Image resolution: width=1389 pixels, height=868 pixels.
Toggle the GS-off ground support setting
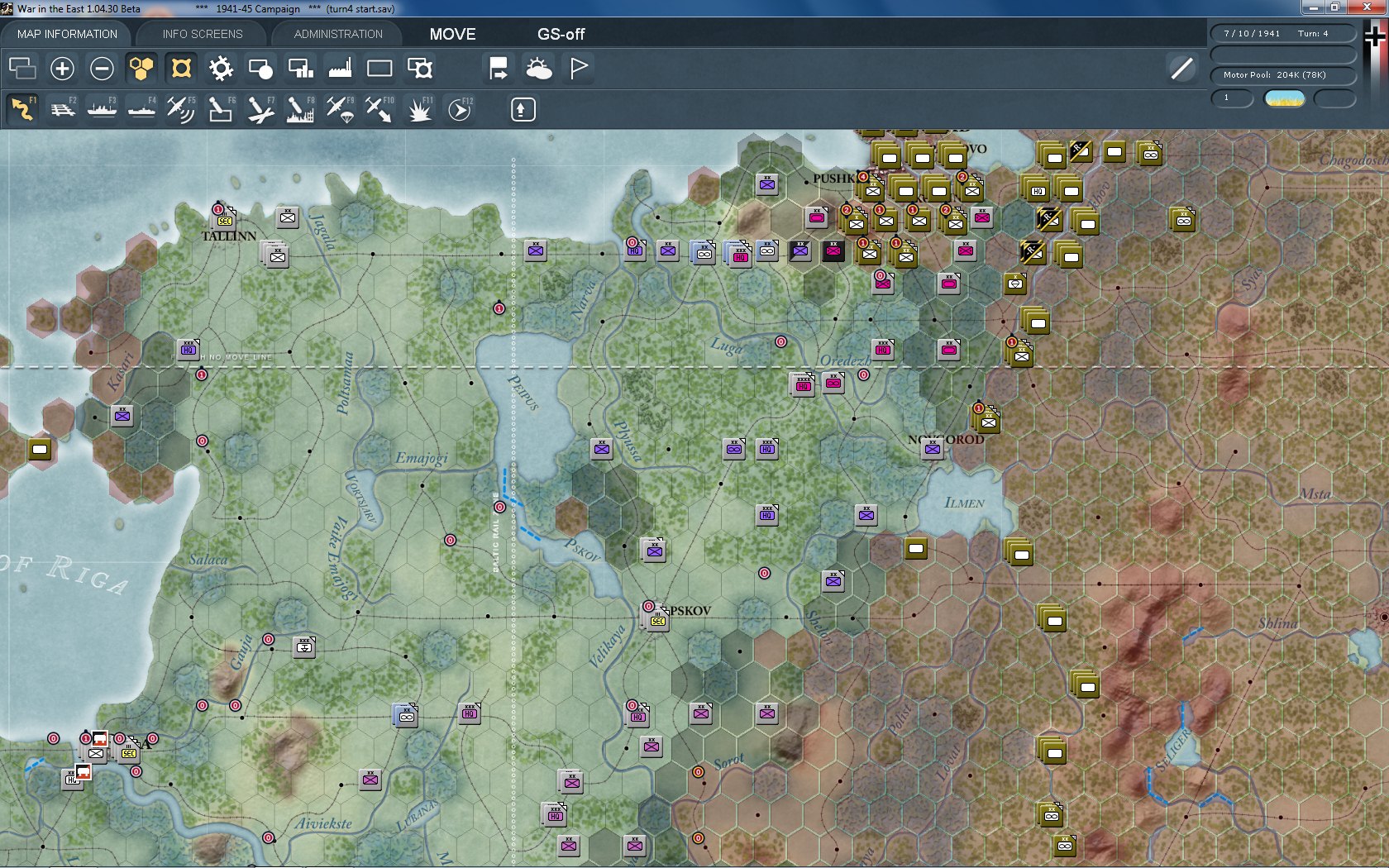point(561,34)
